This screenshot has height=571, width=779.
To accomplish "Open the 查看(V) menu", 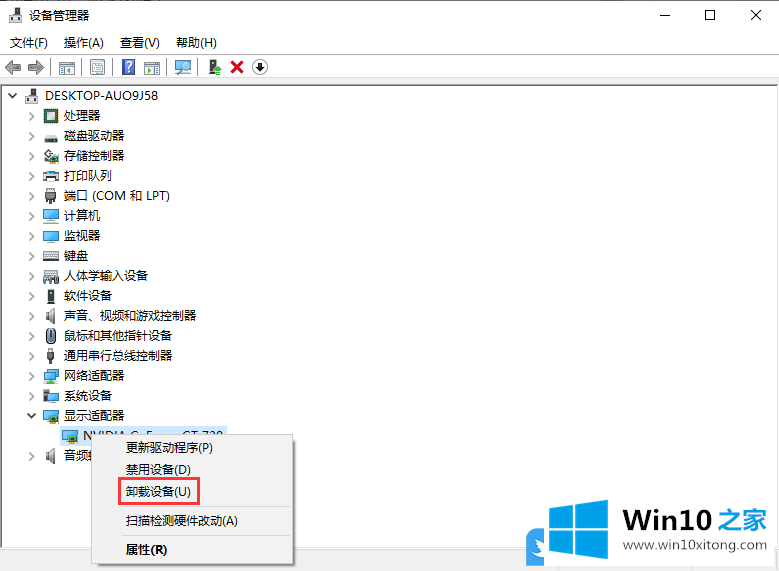I will pyautogui.click(x=140, y=43).
